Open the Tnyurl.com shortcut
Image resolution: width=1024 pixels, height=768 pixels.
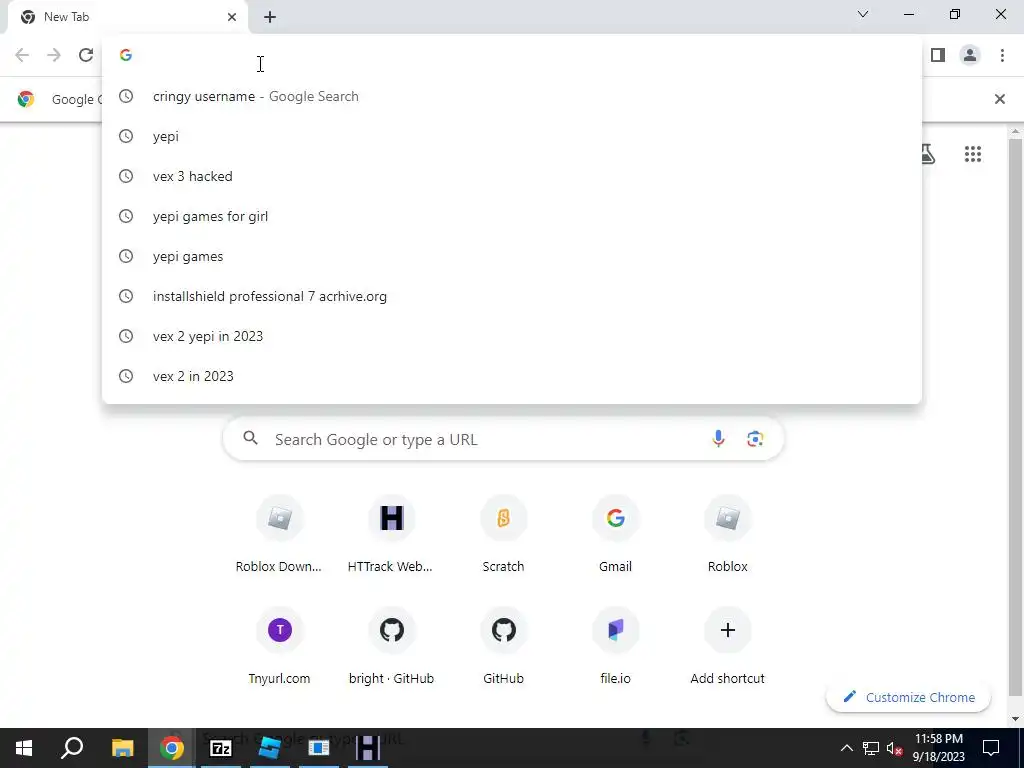point(279,647)
